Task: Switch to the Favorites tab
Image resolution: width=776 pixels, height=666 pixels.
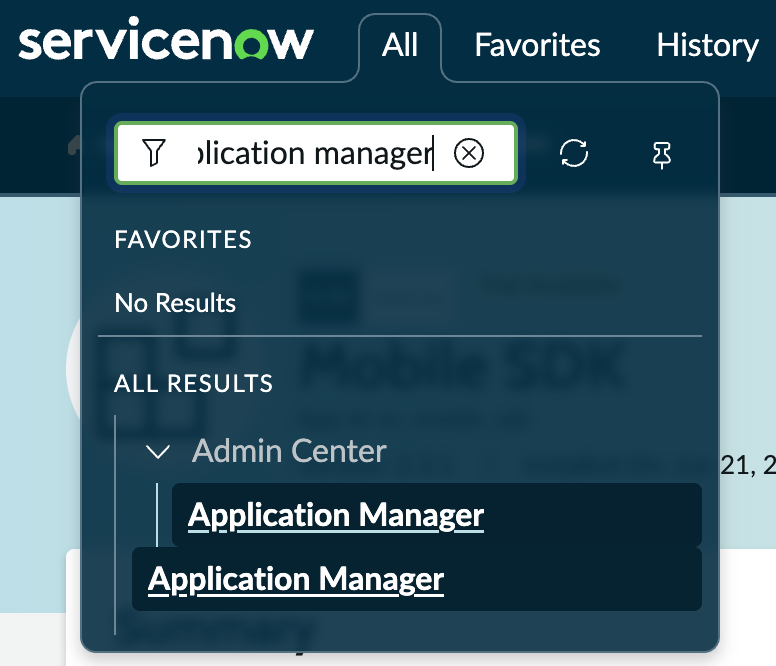Action: point(537,46)
